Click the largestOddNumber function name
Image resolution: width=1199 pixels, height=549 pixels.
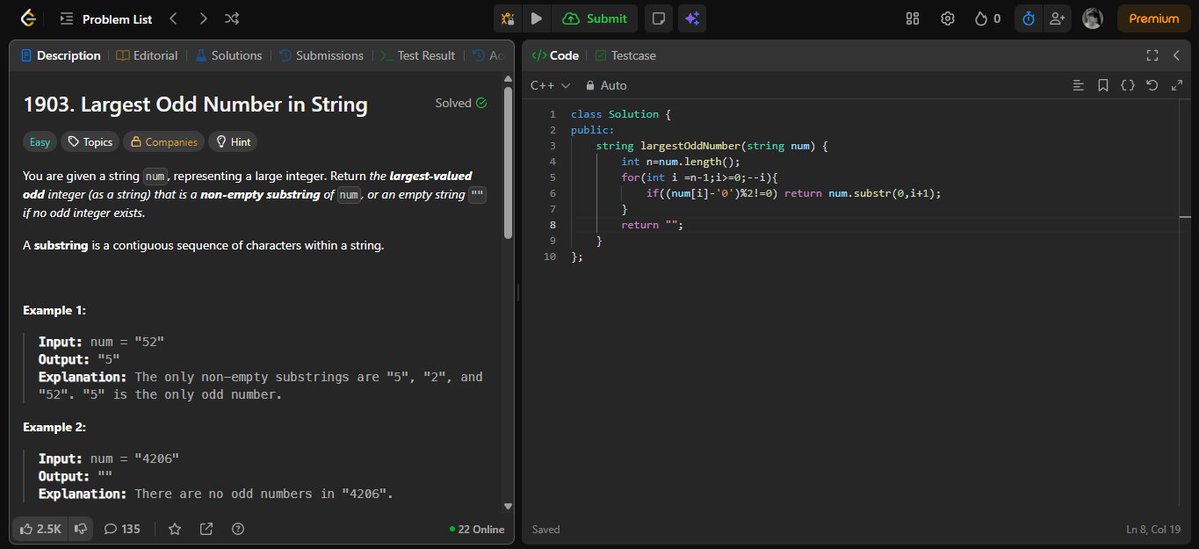click(690, 145)
